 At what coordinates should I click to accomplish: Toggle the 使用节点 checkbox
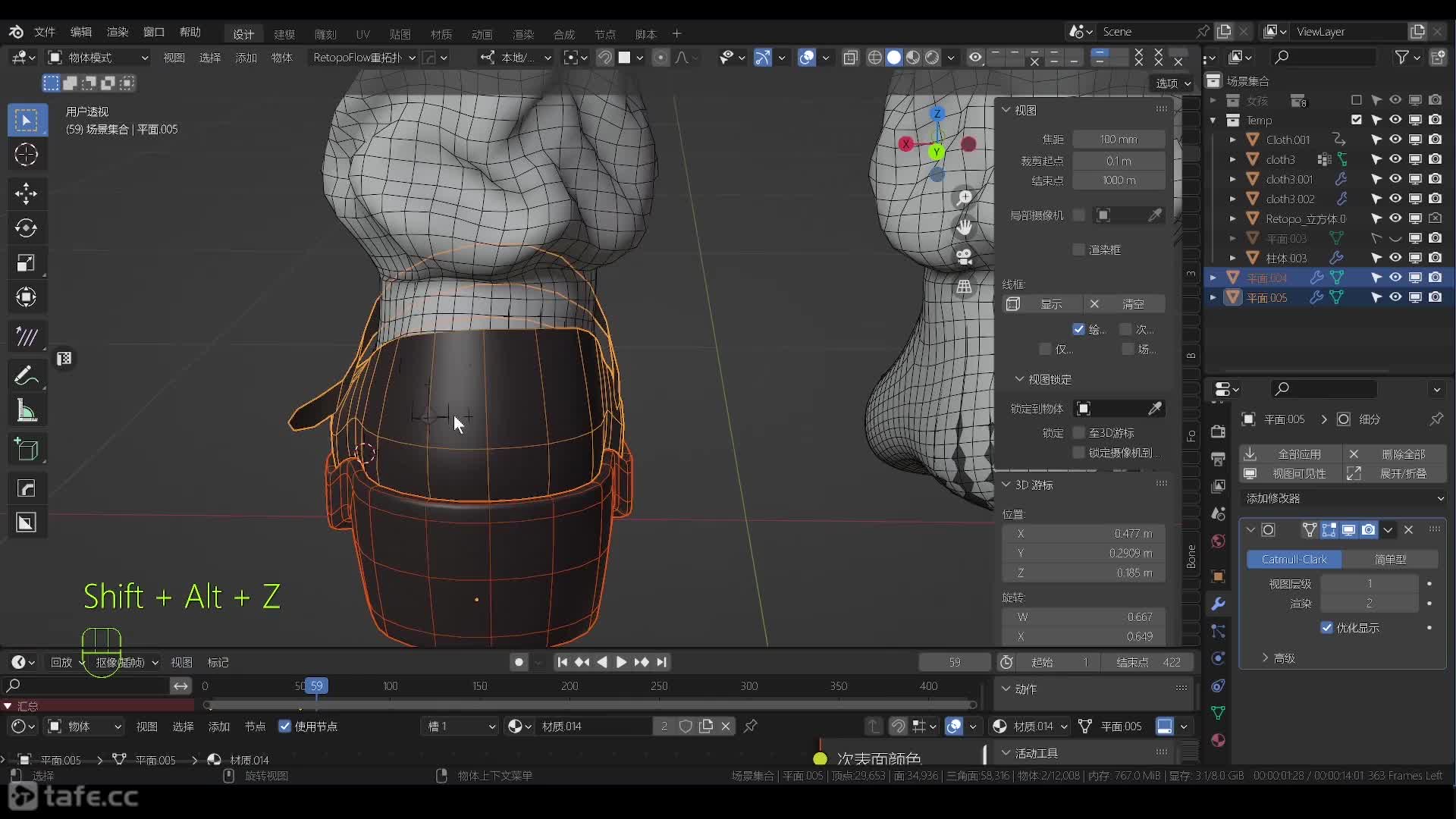[x=285, y=726]
